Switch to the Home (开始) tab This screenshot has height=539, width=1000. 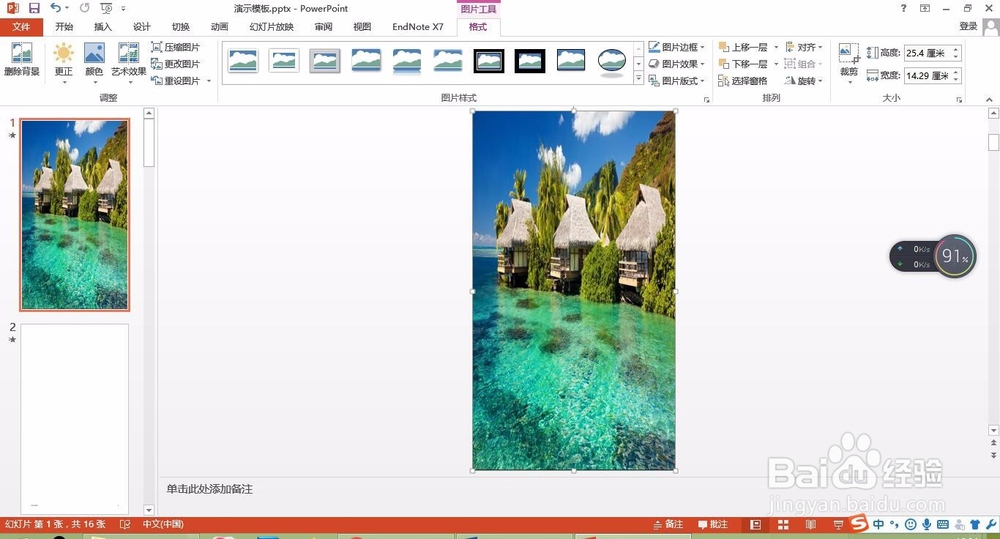[x=64, y=27]
